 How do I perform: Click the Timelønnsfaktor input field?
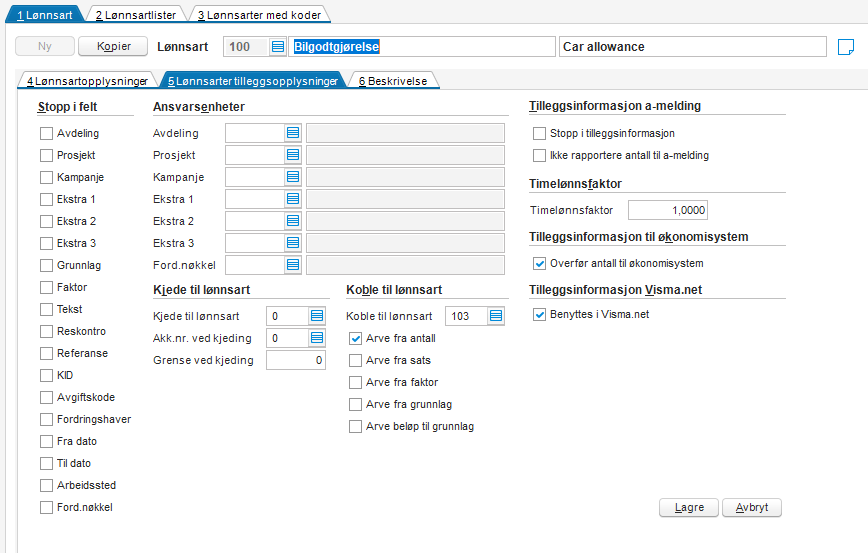668,210
